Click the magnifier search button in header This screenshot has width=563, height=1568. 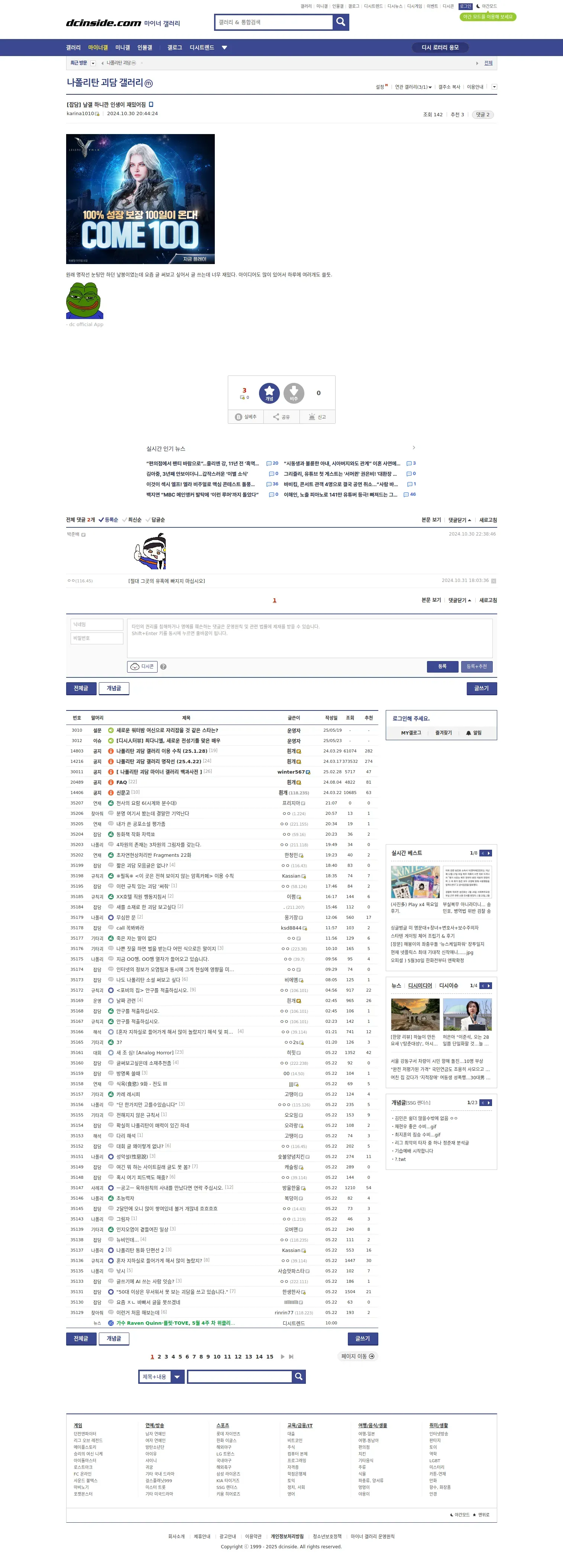pyautogui.click(x=341, y=22)
